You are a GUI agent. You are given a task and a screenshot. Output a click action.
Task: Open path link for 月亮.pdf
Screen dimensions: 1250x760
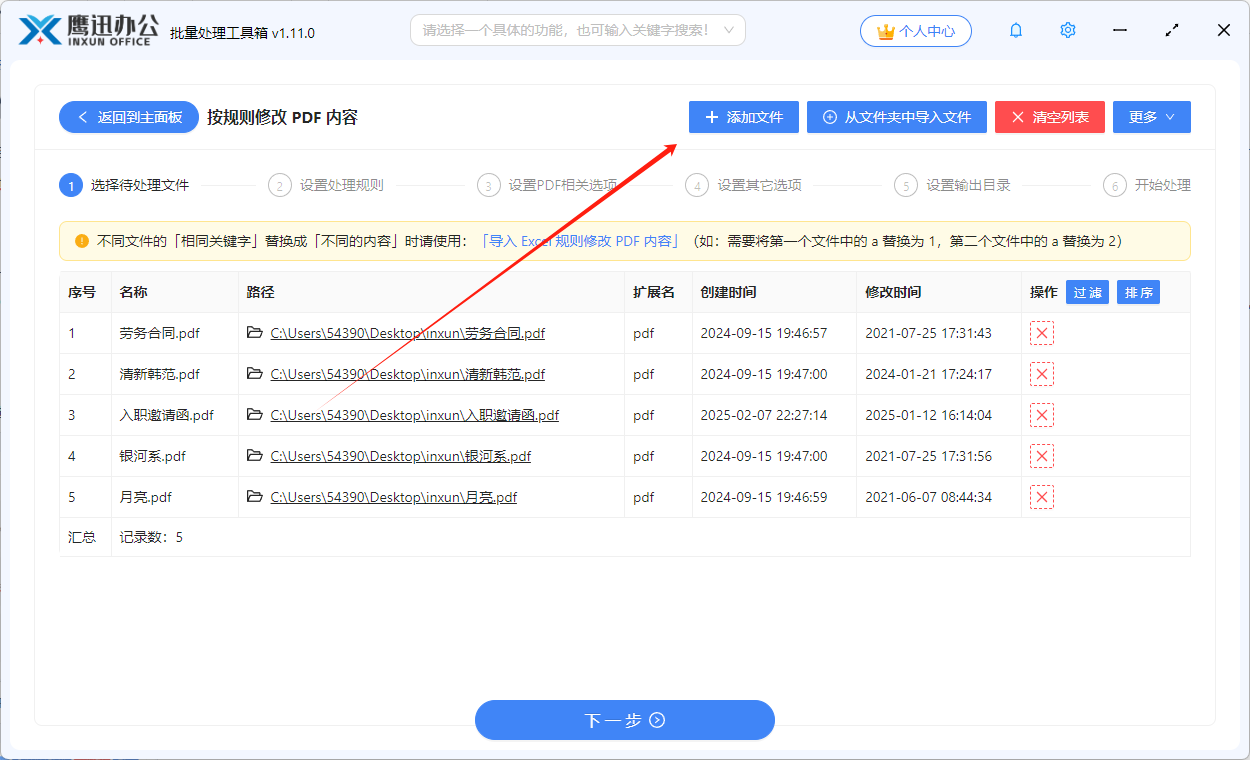[x=394, y=497]
